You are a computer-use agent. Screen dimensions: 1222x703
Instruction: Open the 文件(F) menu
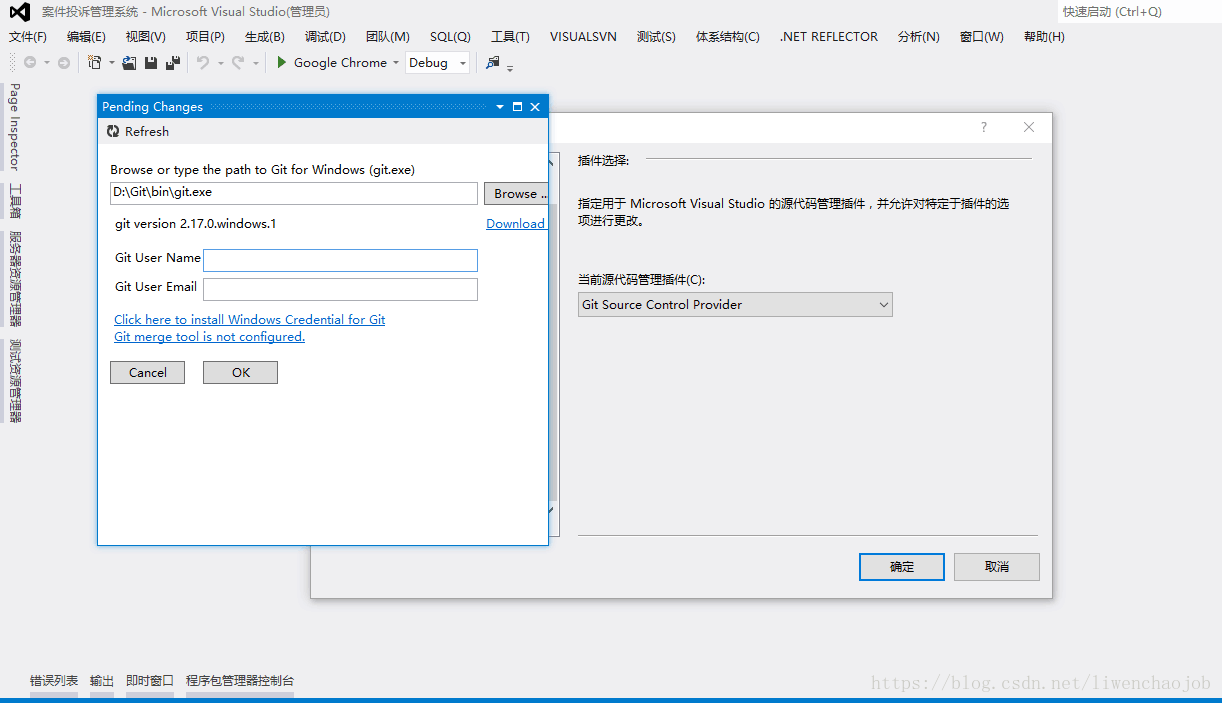tap(28, 36)
